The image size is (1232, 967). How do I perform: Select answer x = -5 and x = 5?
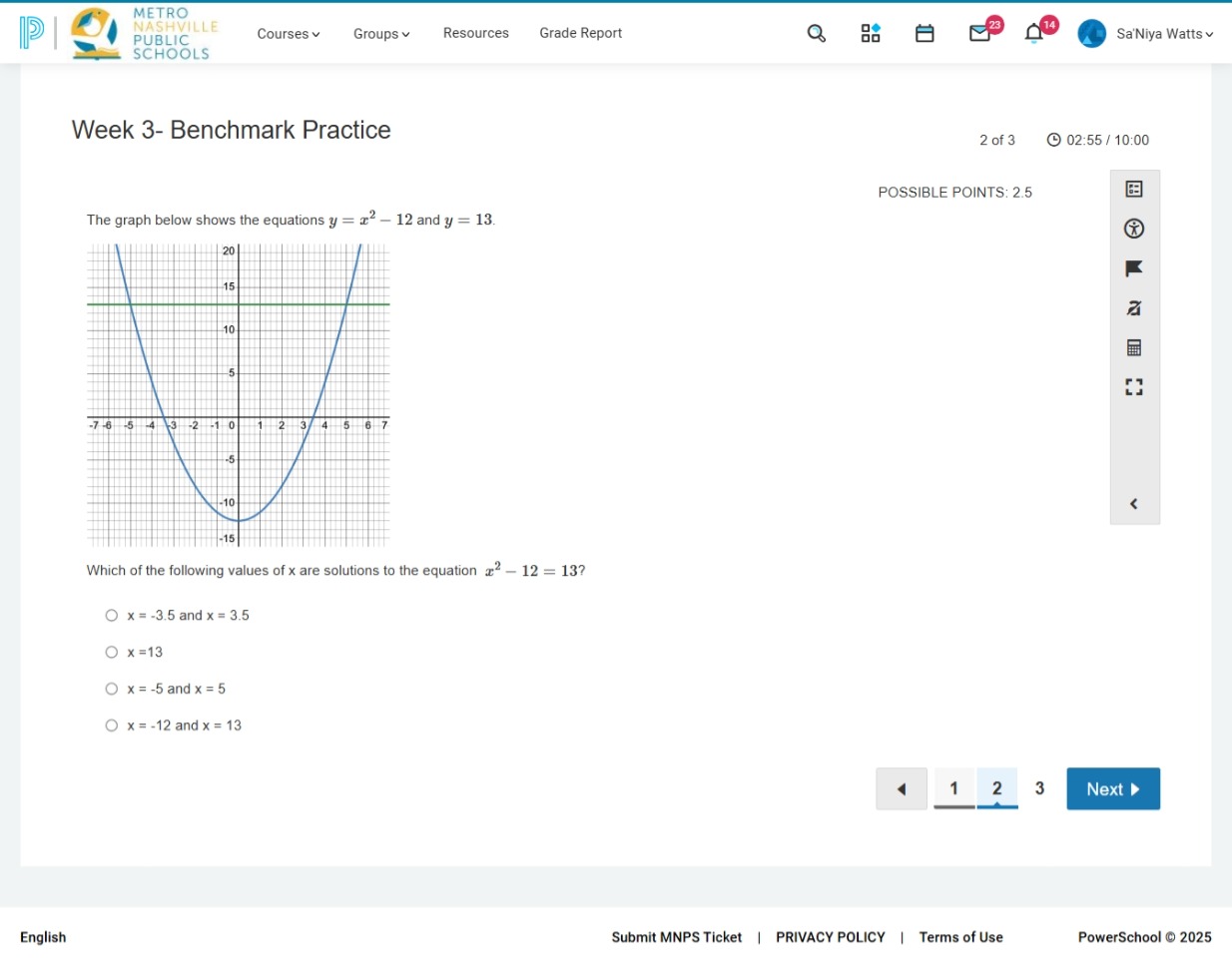coord(112,690)
